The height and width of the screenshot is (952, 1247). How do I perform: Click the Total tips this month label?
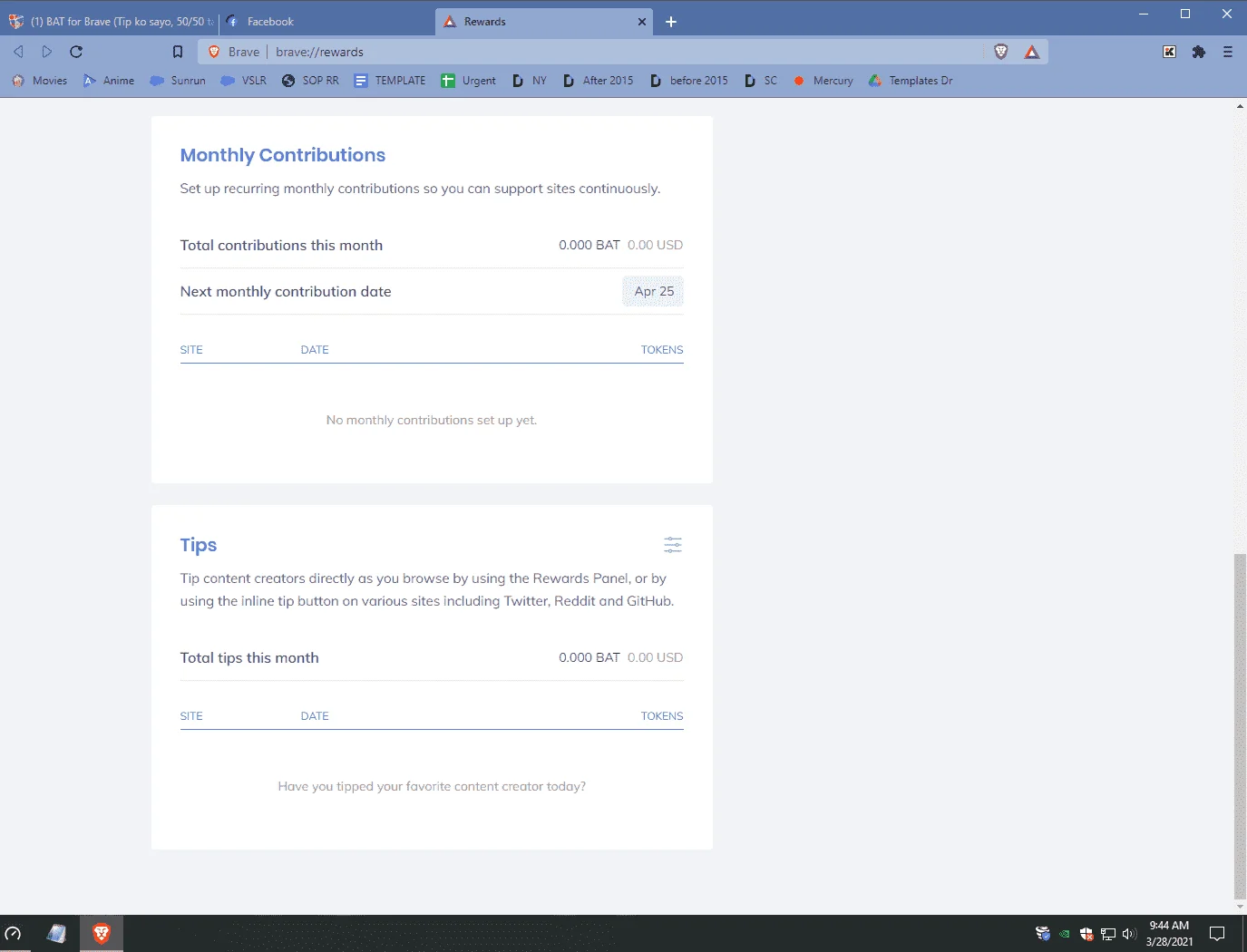[x=249, y=657]
